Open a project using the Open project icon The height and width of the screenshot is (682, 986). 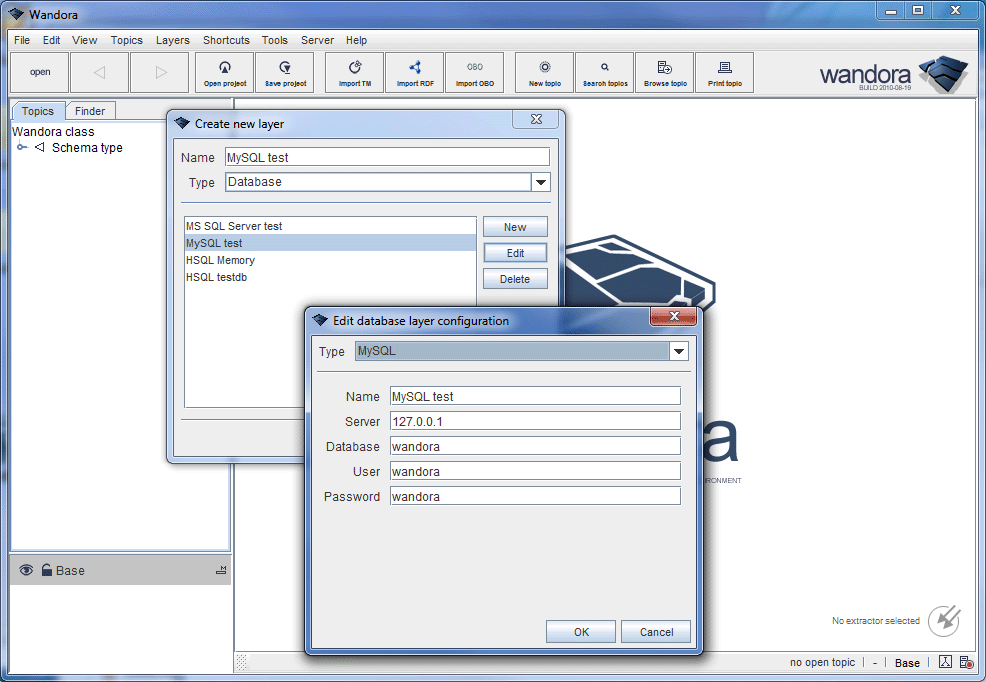[224, 72]
